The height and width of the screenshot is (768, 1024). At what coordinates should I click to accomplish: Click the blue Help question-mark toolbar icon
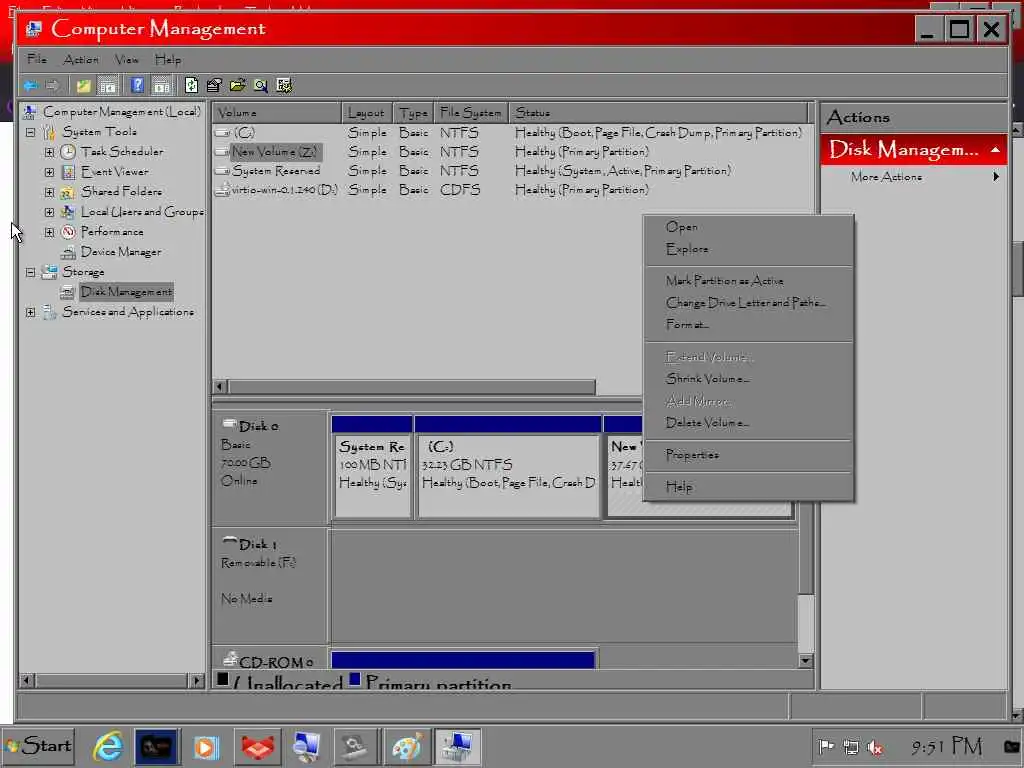click(137, 86)
